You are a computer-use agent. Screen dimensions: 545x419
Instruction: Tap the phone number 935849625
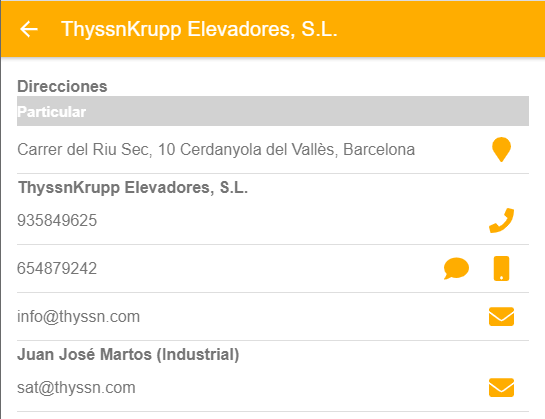(x=57, y=220)
